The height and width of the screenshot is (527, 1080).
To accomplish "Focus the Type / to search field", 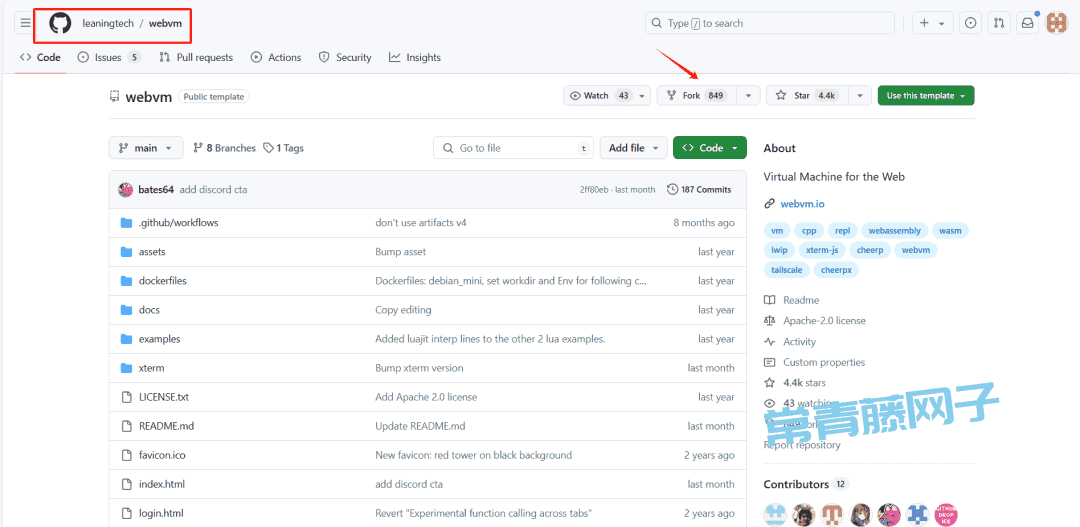I will click(770, 23).
